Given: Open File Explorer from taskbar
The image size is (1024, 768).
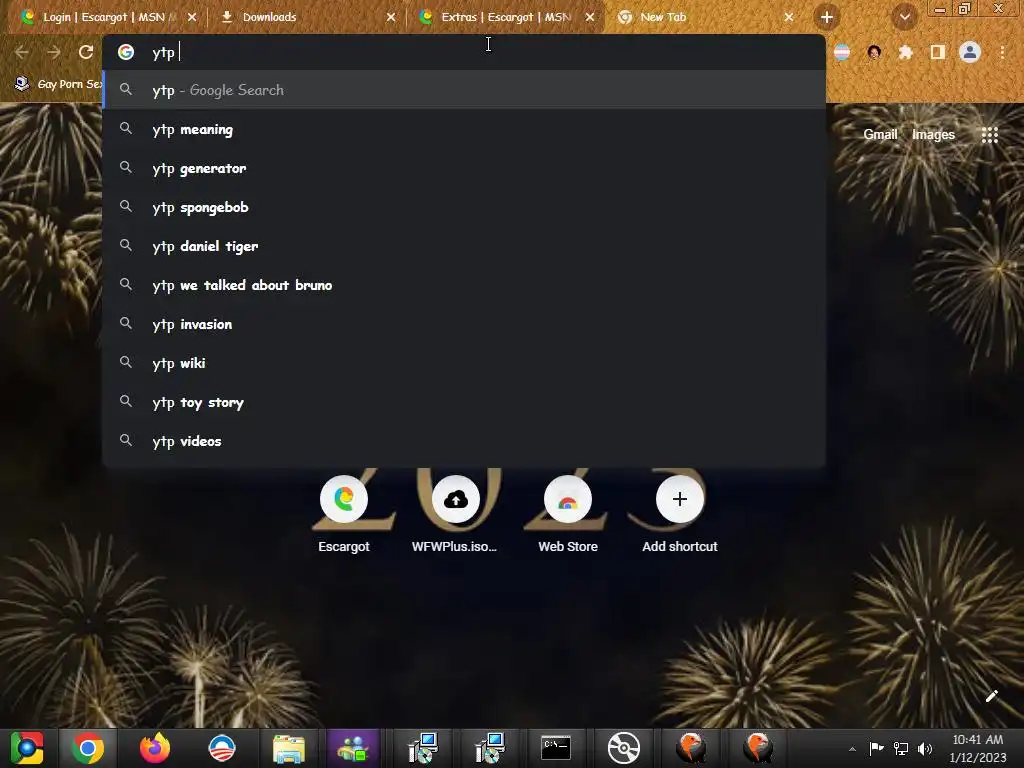Looking at the screenshot, I should tap(288, 748).
